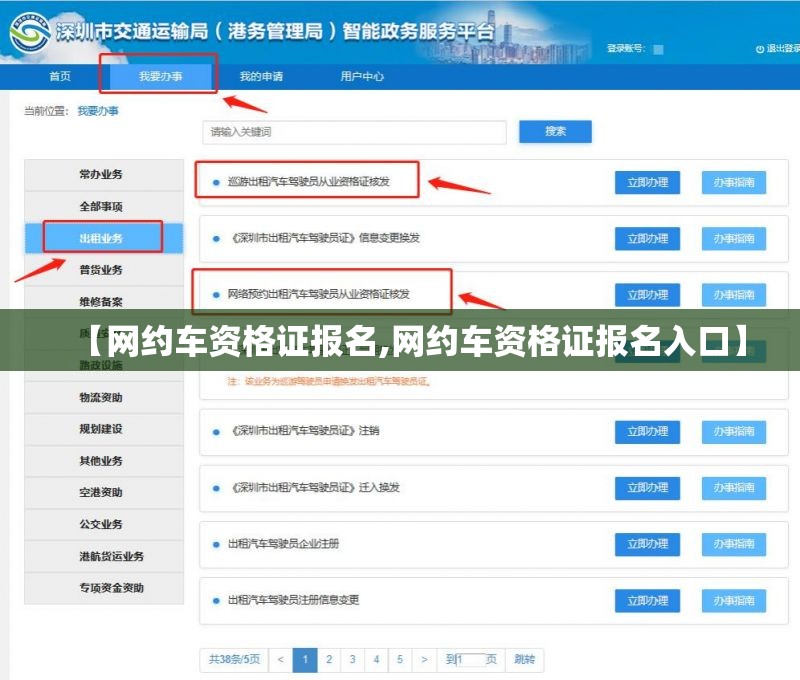800x680 pixels.
Task: Click 《深圳市出租汽车驾驶员证》注销 item text
Action: (x=305, y=431)
